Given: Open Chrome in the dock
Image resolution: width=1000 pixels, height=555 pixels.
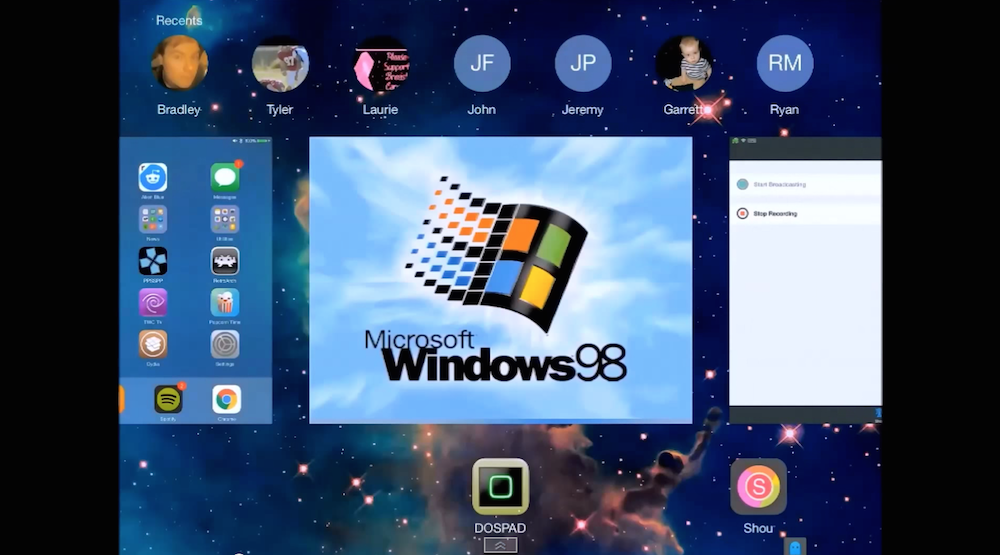Looking at the screenshot, I should pos(227,399).
